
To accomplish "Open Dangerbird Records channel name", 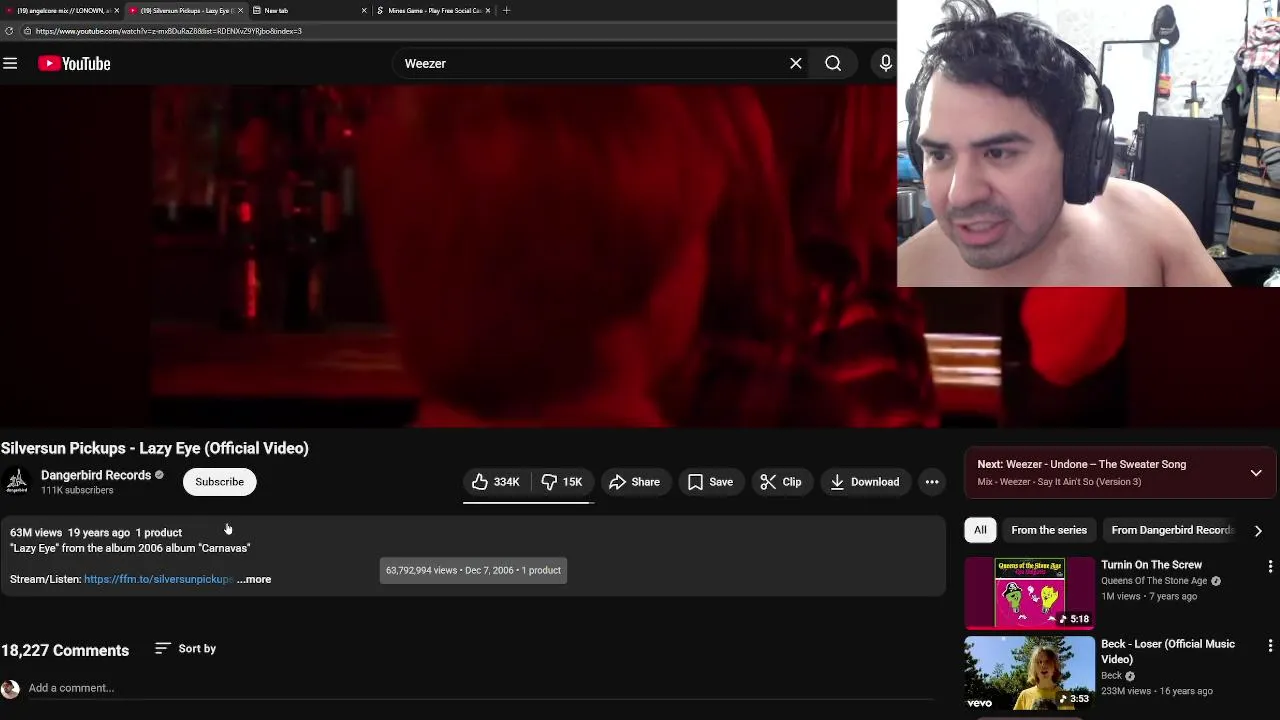I will (96, 475).
